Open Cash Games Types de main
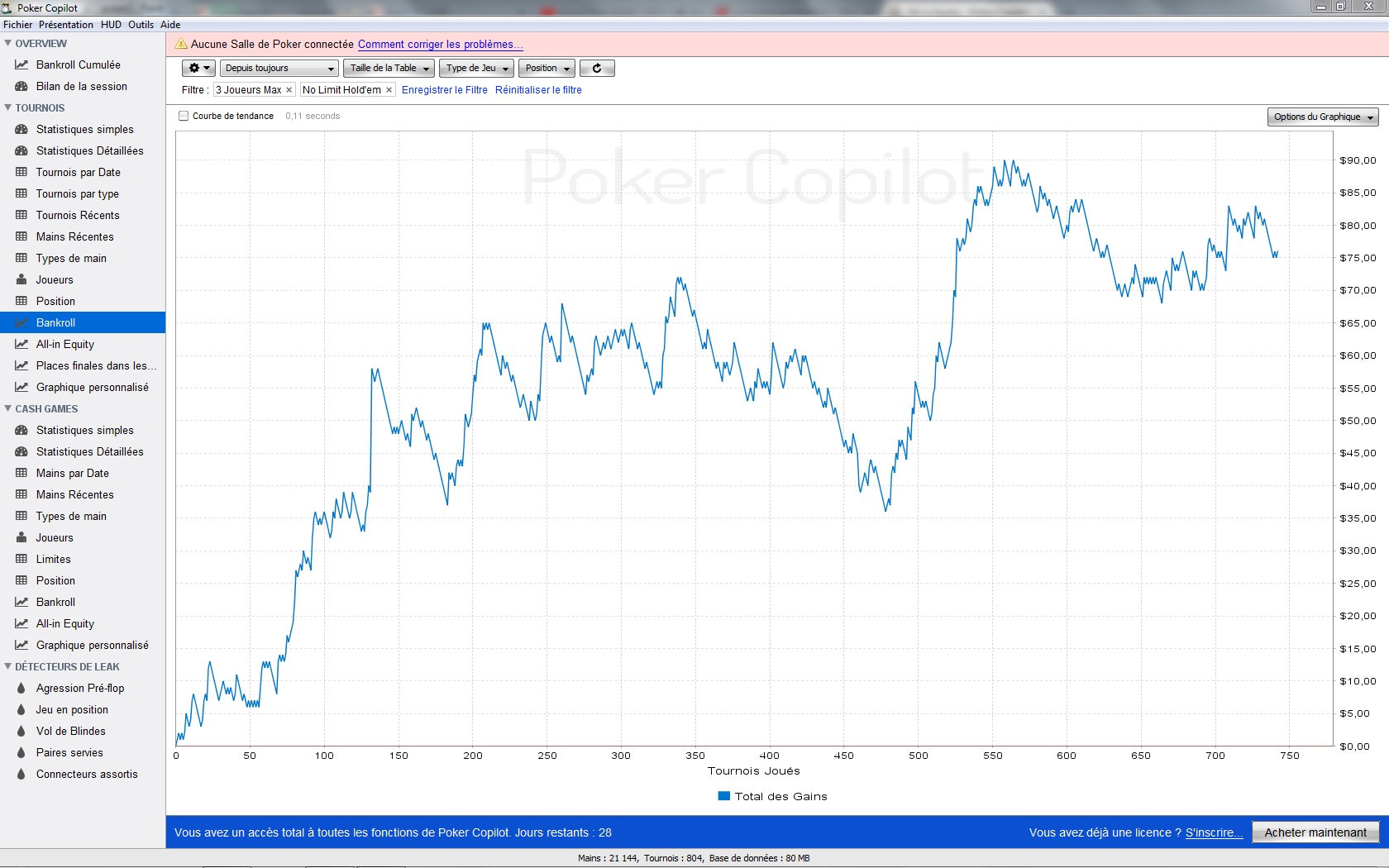1389x868 pixels. click(83, 516)
